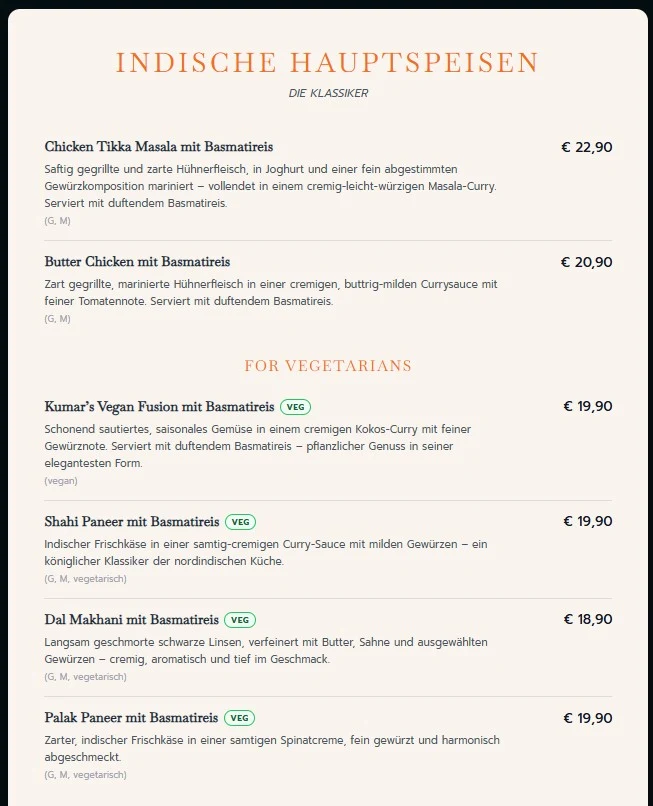This screenshot has height=806, width=653.
Task: Click the VEG badge beside Kumar's Vegan Fusion
Action: pyautogui.click(x=295, y=407)
